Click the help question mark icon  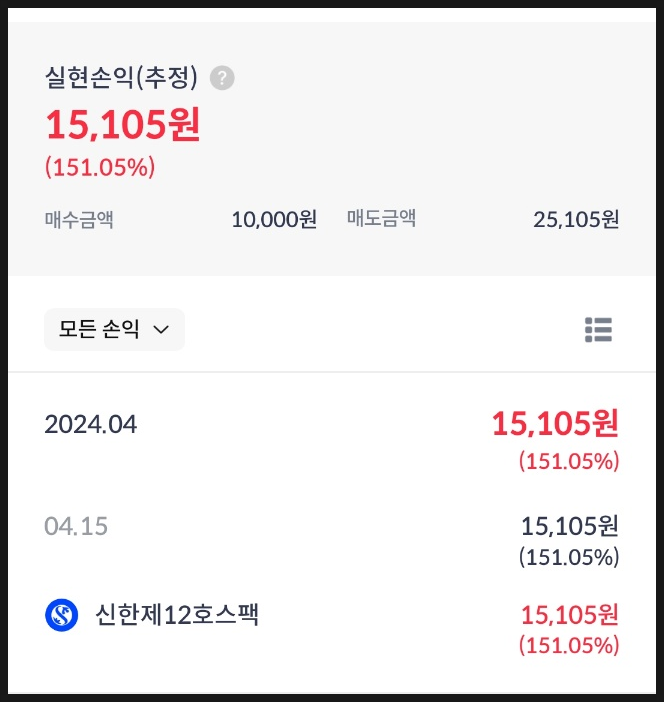(x=222, y=78)
